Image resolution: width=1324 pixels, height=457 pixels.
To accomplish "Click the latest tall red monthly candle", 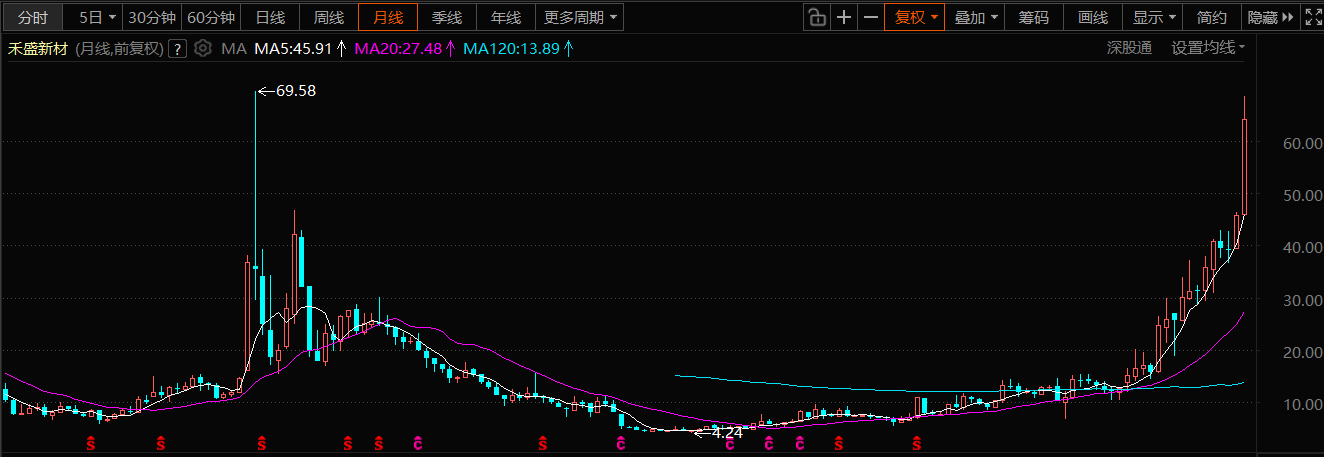I will click(1244, 166).
